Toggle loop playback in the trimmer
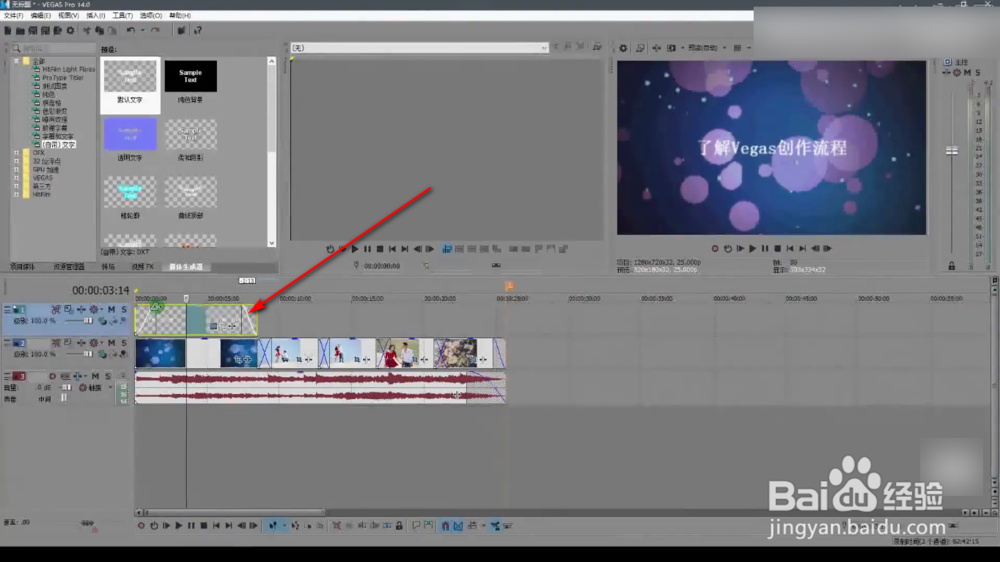This screenshot has height=562, width=1000. tap(330, 249)
